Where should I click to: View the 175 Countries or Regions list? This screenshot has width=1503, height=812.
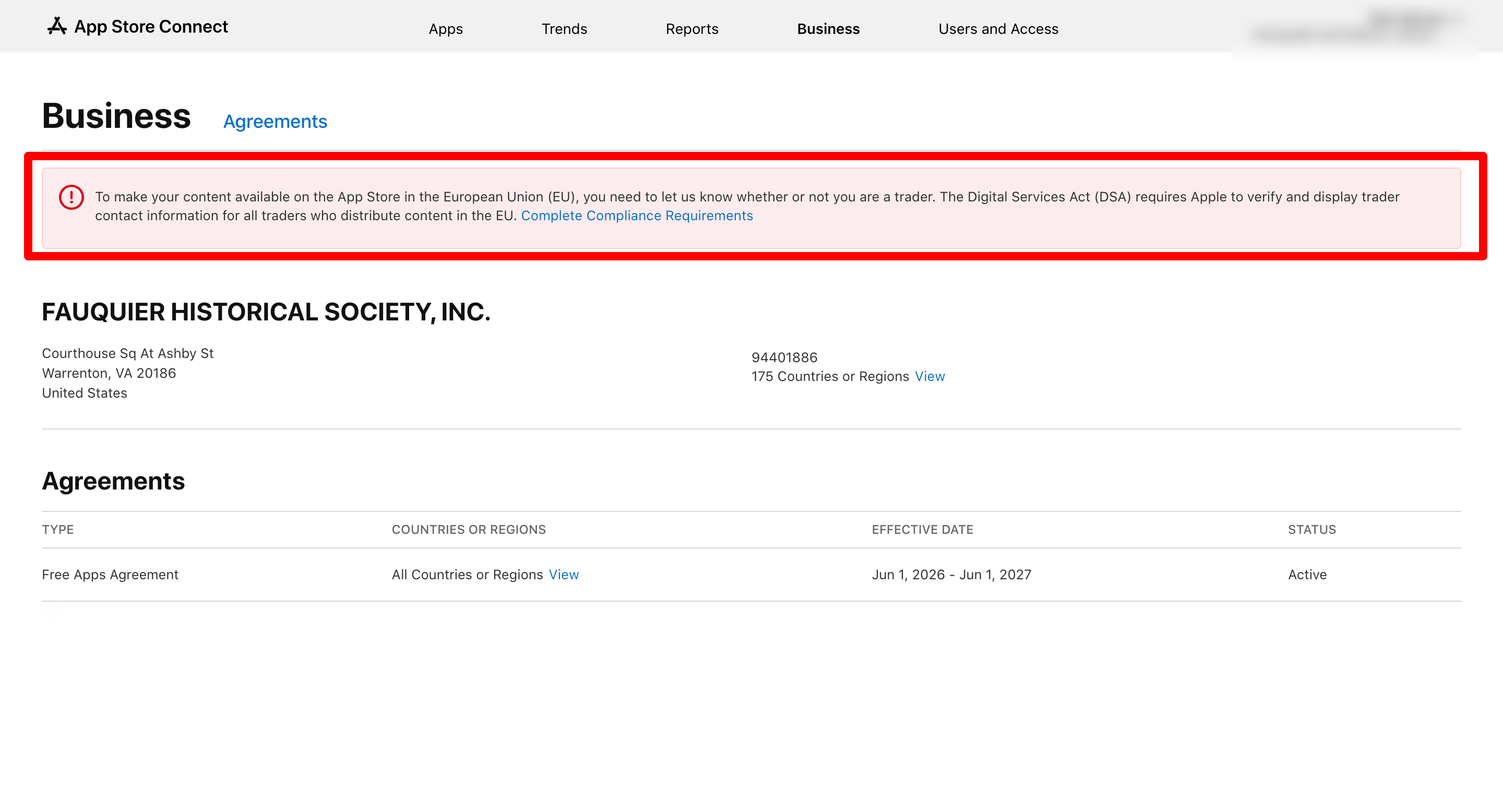[x=929, y=376]
